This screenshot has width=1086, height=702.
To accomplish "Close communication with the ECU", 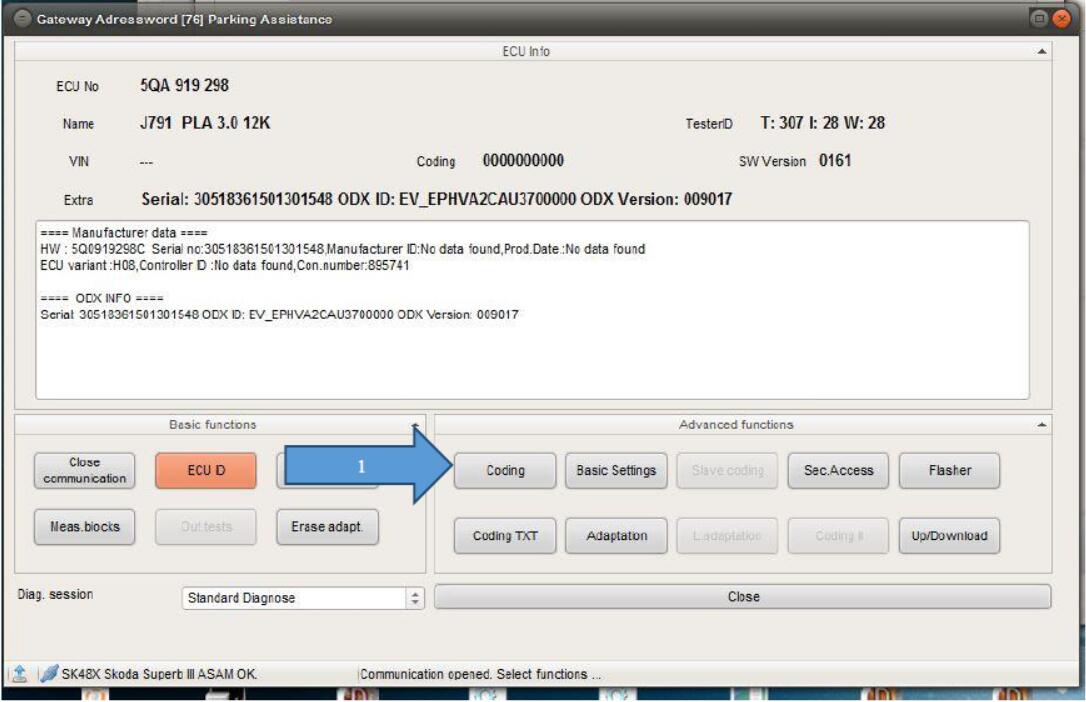I will pyautogui.click(x=84, y=471).
